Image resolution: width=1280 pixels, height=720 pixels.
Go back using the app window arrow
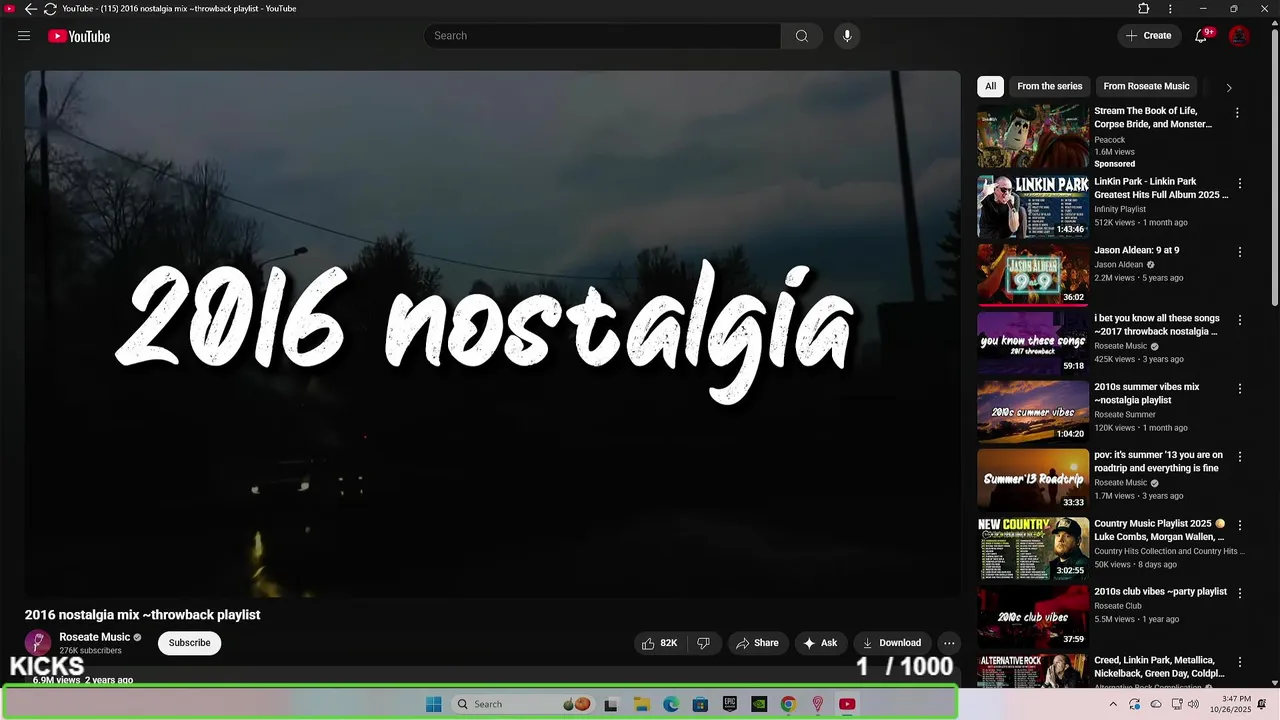pyautogui.click(x=30, y=9)
